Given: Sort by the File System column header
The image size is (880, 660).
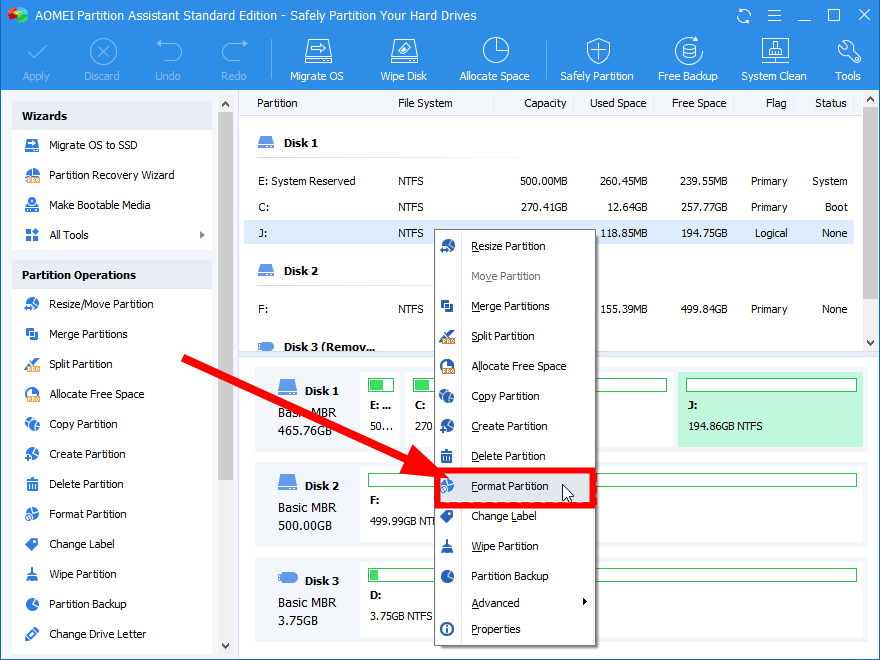Looking at the screenshot, I should [425, 103].
